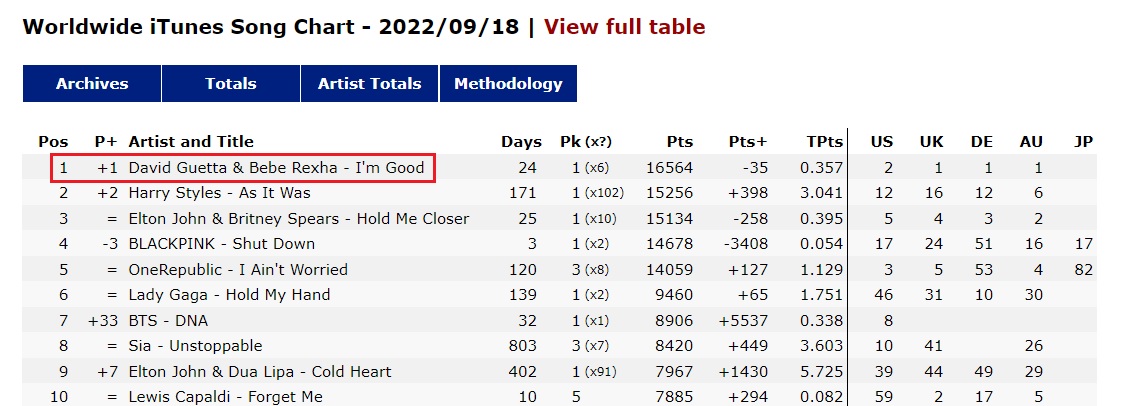Switch to the Totals tab
This screenshot has height=406, width=1129.
tap(230, 84)
